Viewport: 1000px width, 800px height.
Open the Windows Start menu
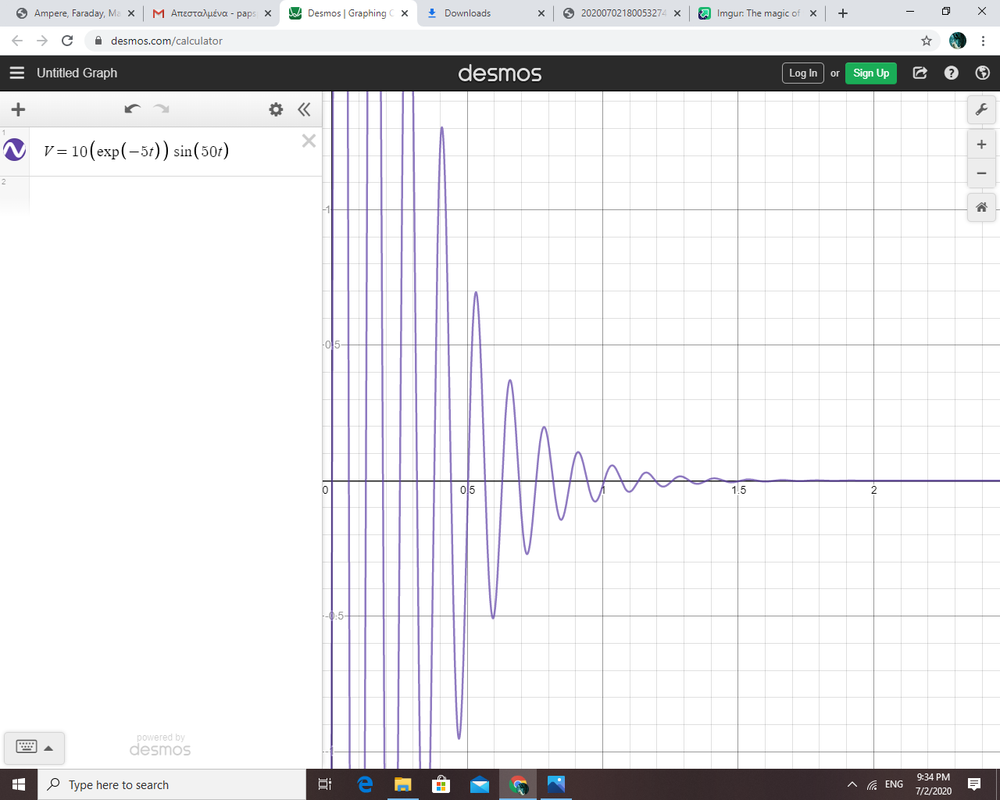[x=18, y=785]
